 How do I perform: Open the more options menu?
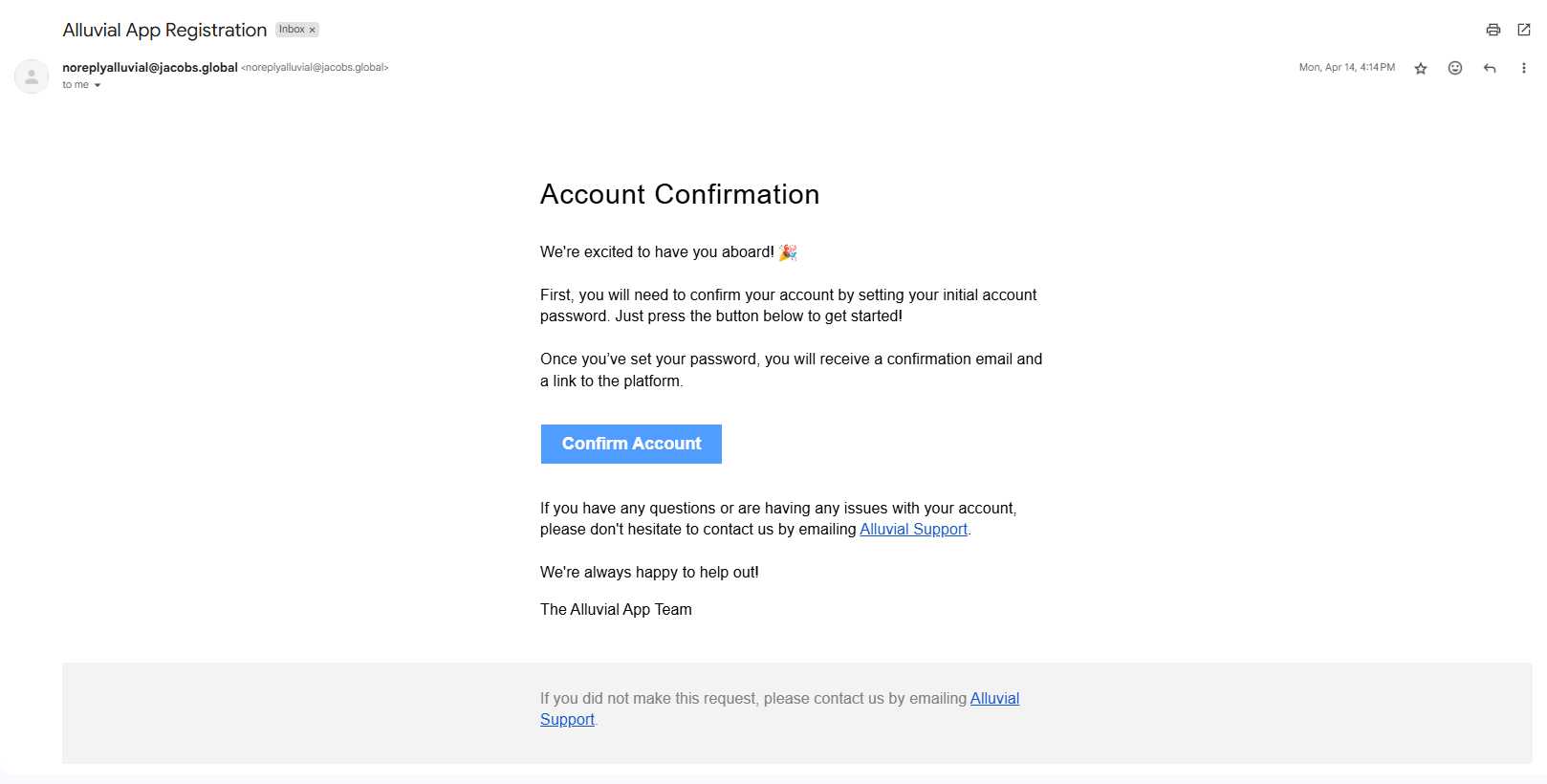[x=1524, y=68]
